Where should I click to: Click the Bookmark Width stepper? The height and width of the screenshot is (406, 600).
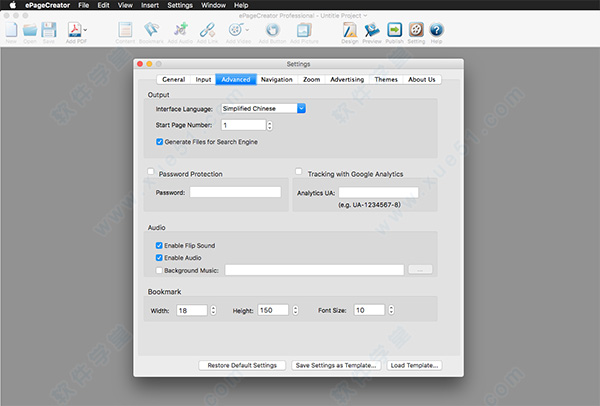pyautogui.click(x=213, y=310)
